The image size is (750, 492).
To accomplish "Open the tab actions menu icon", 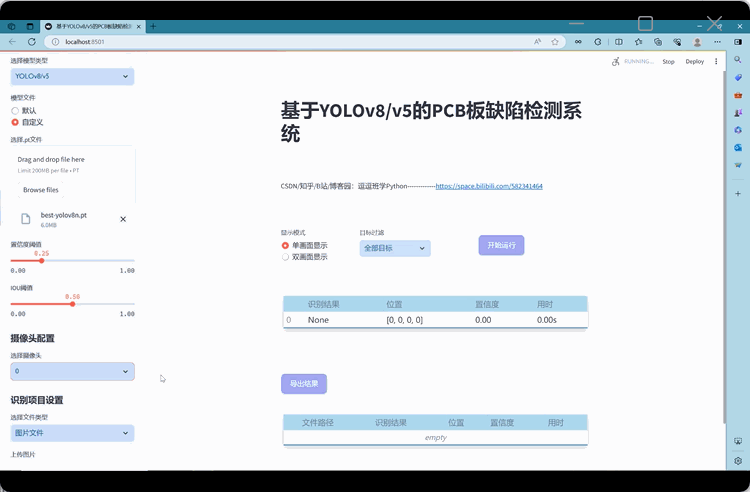I will coord(30,26).
